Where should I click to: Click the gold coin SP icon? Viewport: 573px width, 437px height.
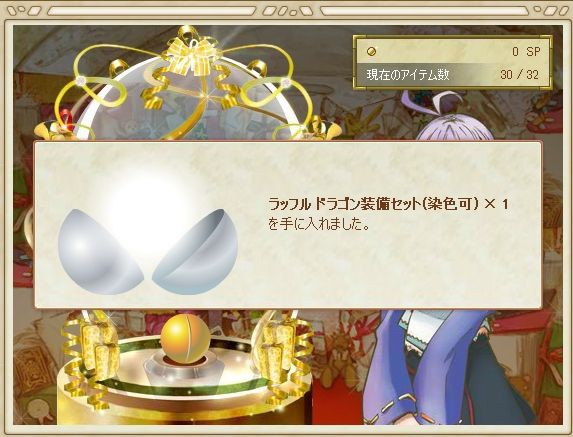click(x=372, y=52)
